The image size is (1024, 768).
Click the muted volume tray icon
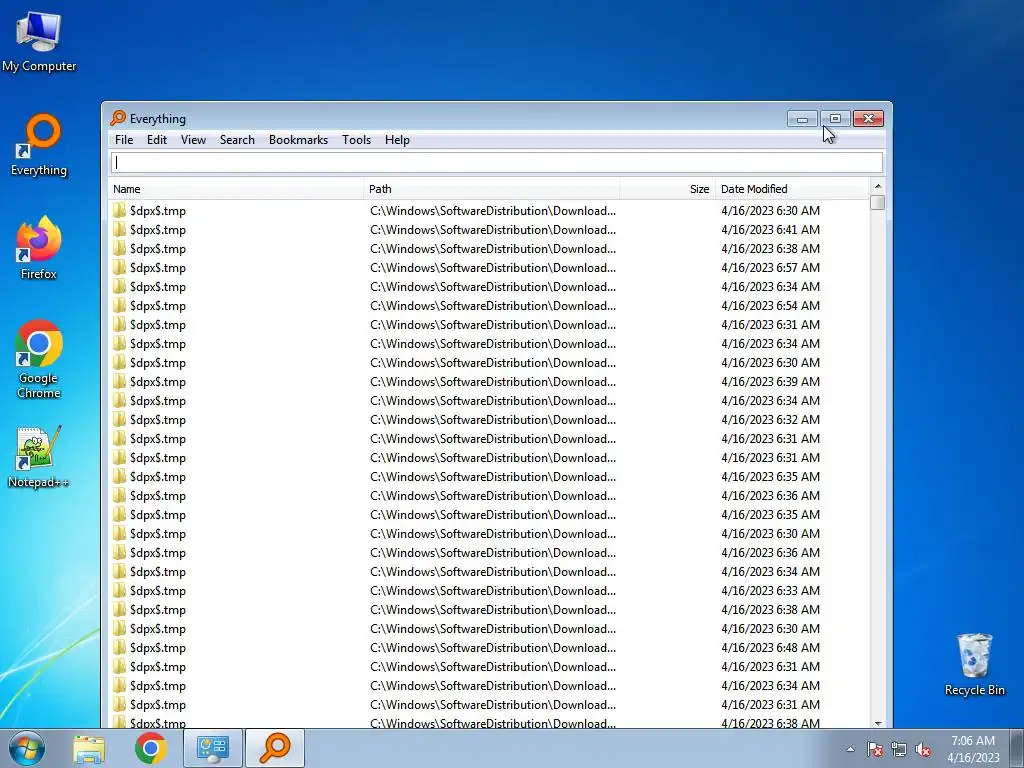(923, 749)
